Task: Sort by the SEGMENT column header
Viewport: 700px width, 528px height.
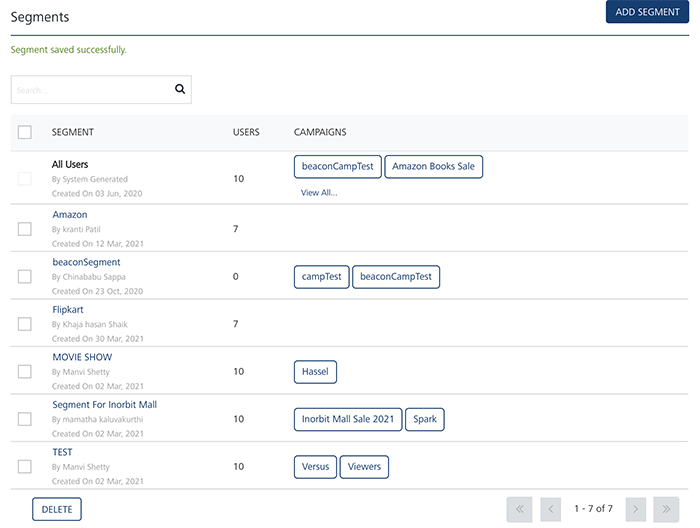Action: click(73, 132)
